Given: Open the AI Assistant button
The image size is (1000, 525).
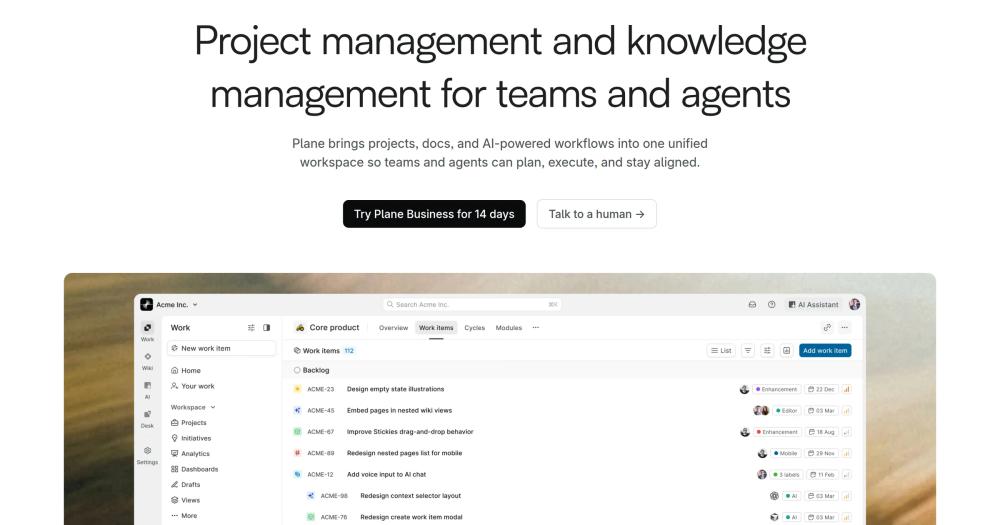Looking at the screenshot, I should [813, 305].
